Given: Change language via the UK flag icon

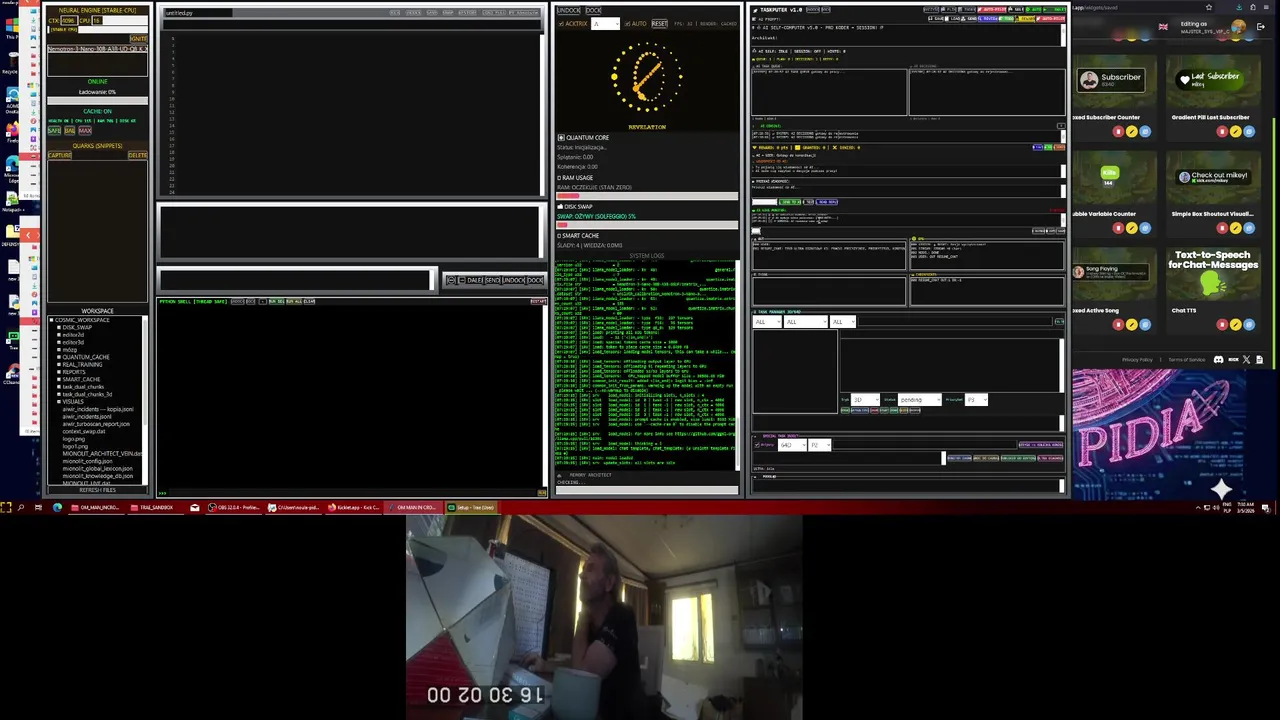Looking at the screenshot, I should tap(1163, 27).
